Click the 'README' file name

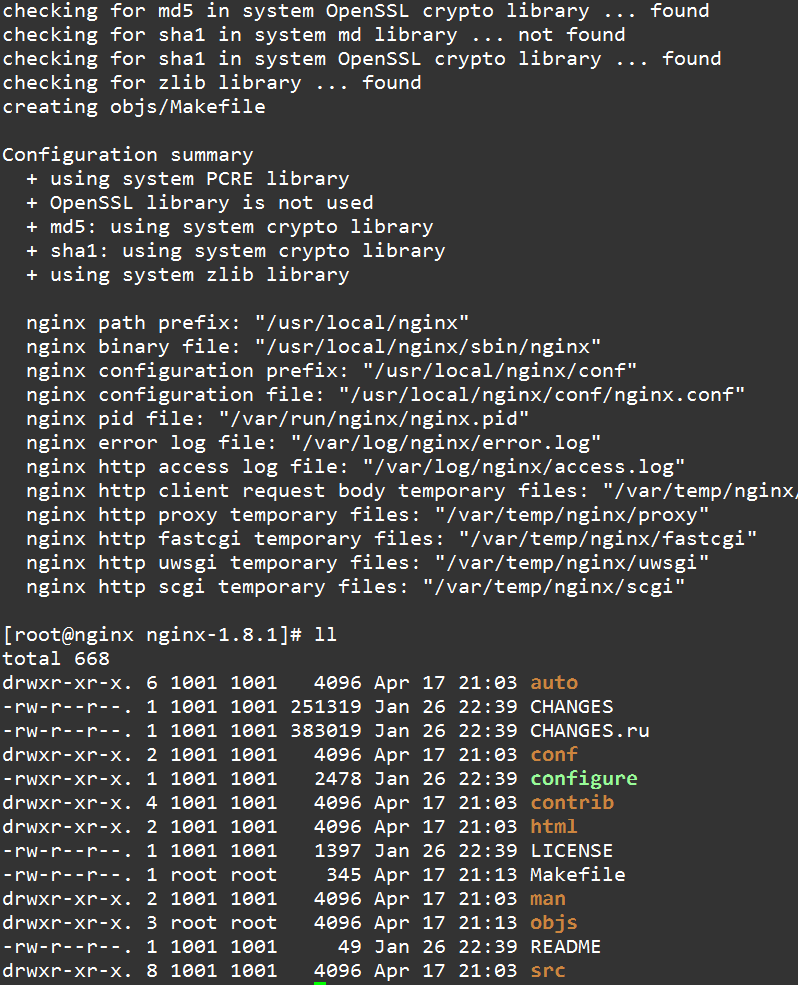pos(566,947)
